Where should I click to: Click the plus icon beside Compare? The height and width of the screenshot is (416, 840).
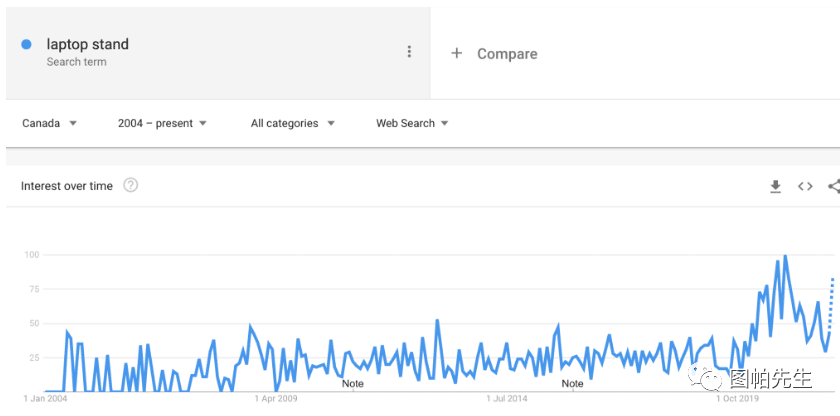456,53
